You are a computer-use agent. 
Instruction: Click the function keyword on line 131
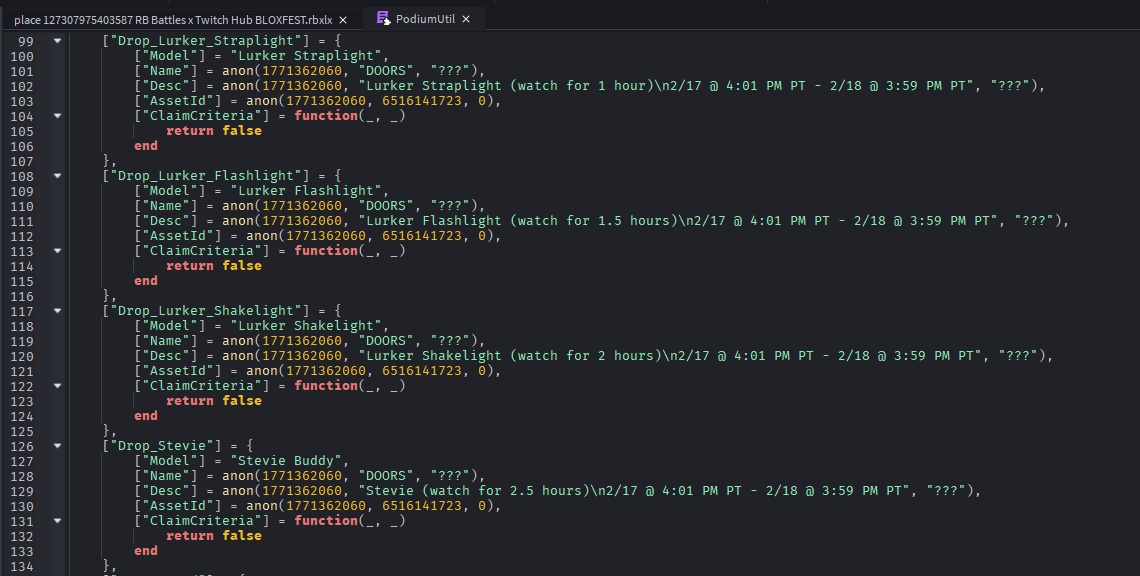coord(326,521)
